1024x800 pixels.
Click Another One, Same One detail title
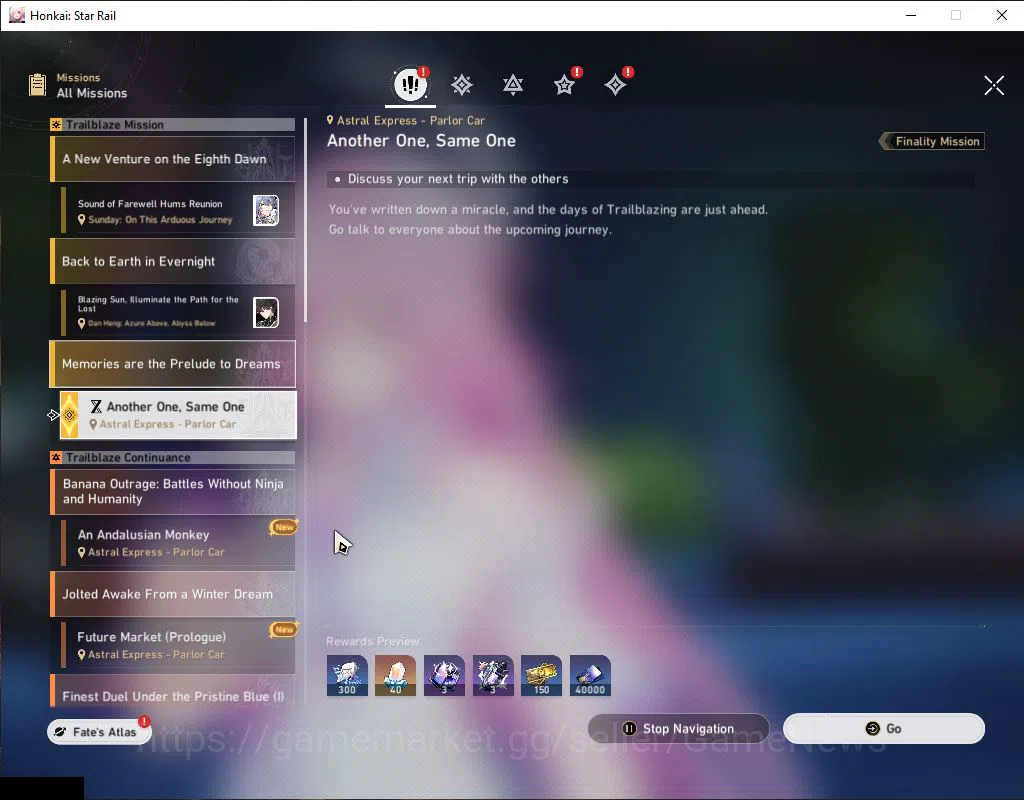click(x=421, y=141)
